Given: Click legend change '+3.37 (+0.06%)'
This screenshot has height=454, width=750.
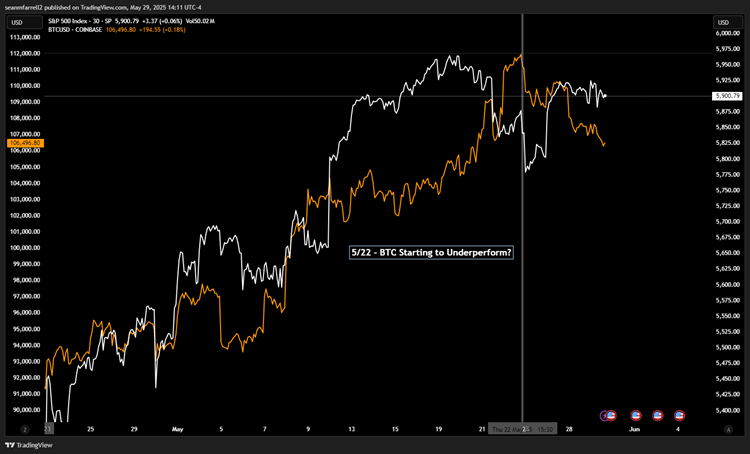Looking at the screenshot, I should tap(162, 21).
